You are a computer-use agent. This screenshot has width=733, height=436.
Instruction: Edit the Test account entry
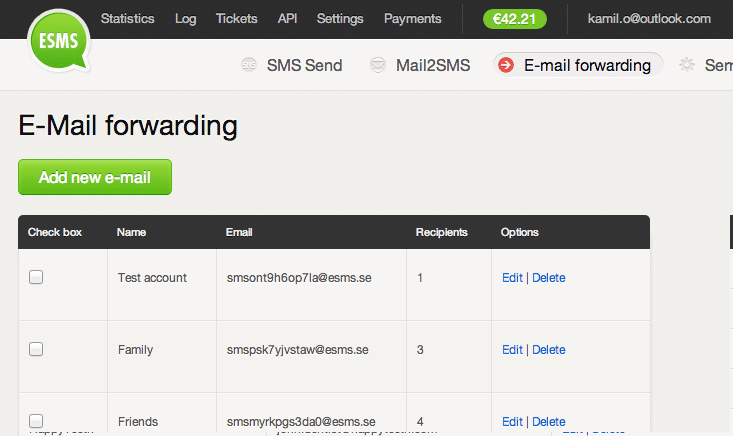point(512,278)
